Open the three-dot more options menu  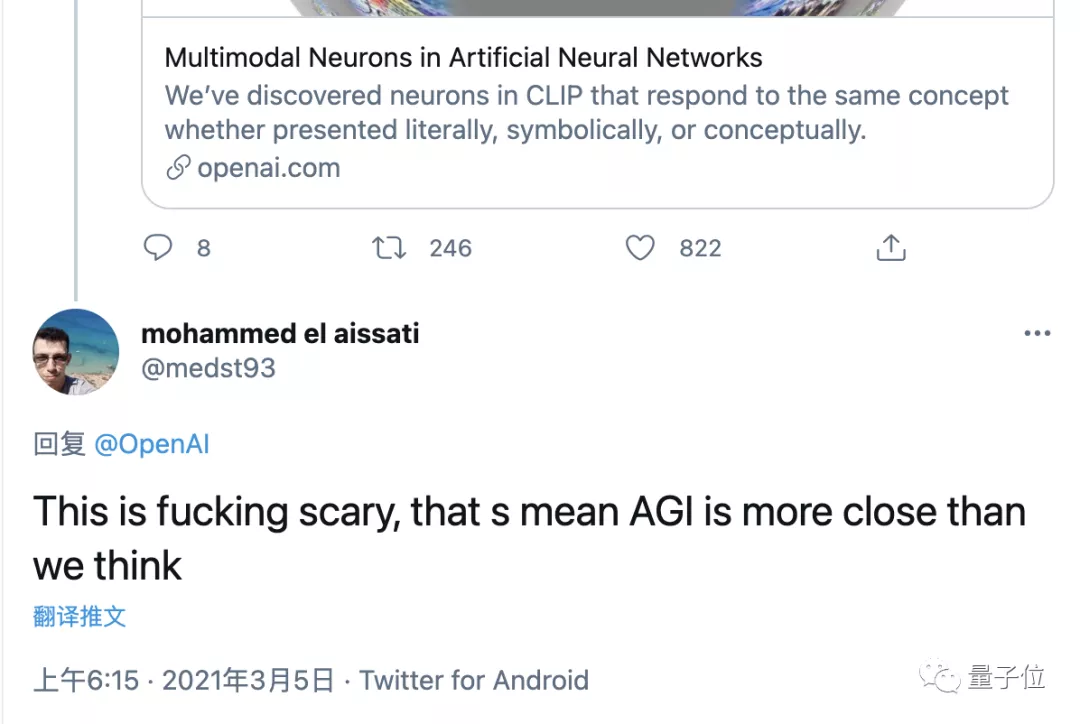tap(1037, 333)
